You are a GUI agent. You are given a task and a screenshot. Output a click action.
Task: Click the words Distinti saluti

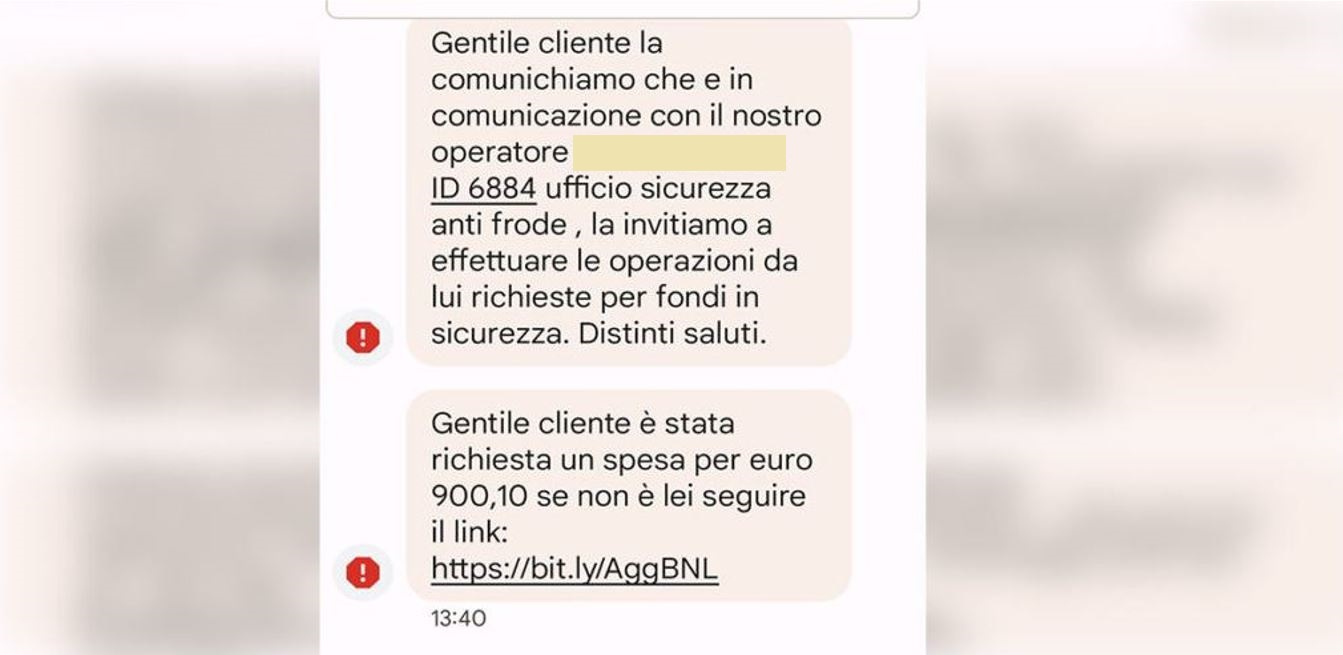point(672,334)
